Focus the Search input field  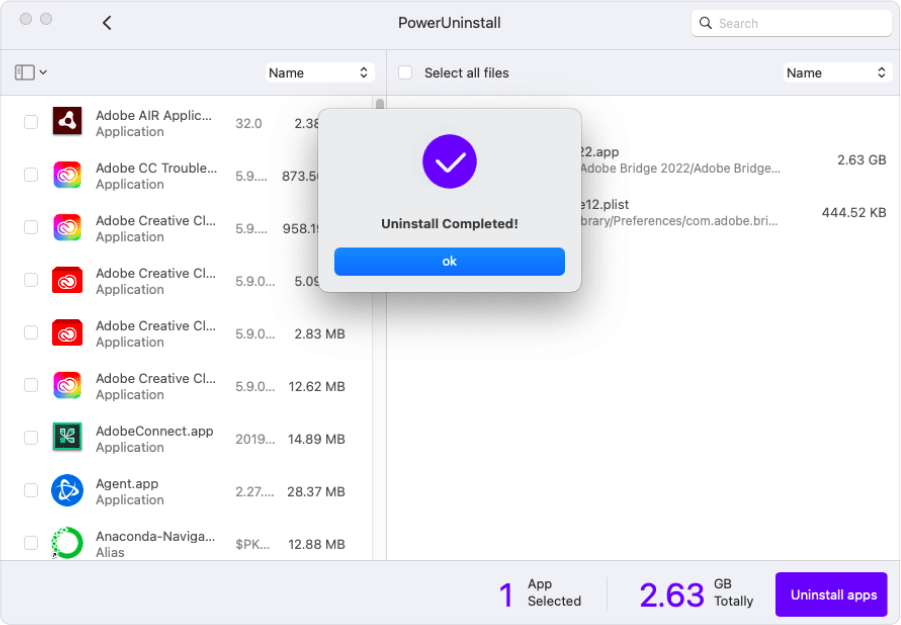(x=791, y=24)
